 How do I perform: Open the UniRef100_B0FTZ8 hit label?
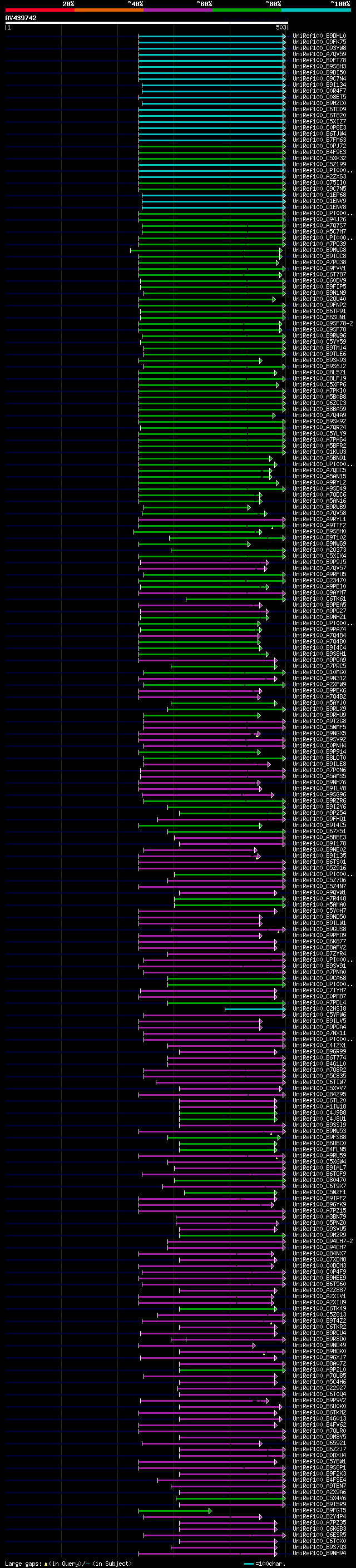point(319,60)
